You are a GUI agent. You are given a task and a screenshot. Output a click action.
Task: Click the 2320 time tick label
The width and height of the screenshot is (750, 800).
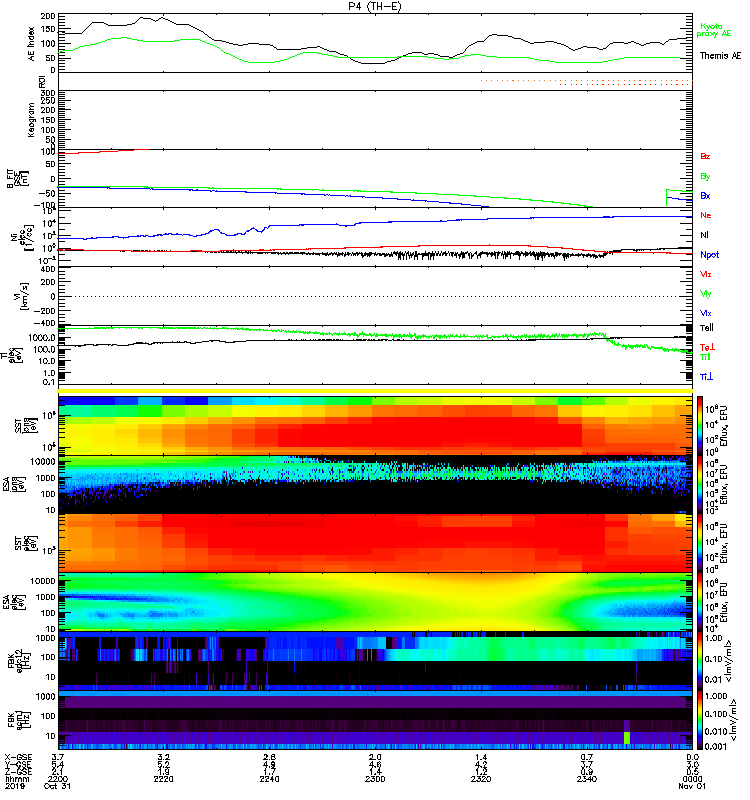tap(481, 779)
